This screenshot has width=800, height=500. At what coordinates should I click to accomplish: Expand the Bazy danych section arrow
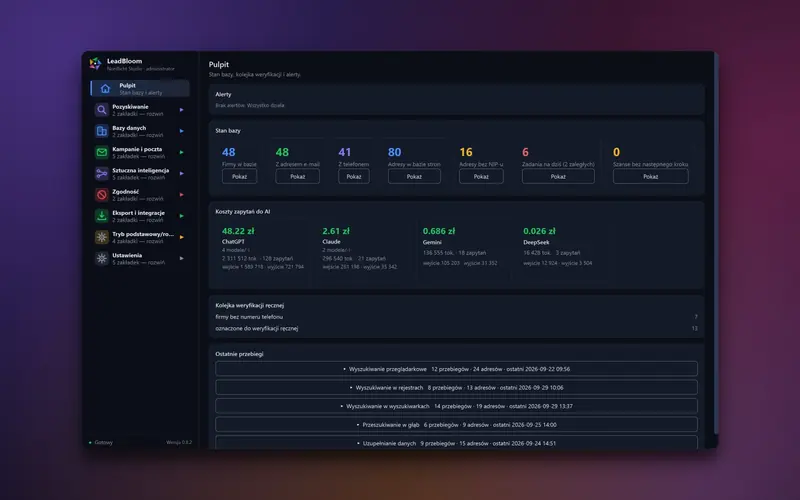click(182, 131)
